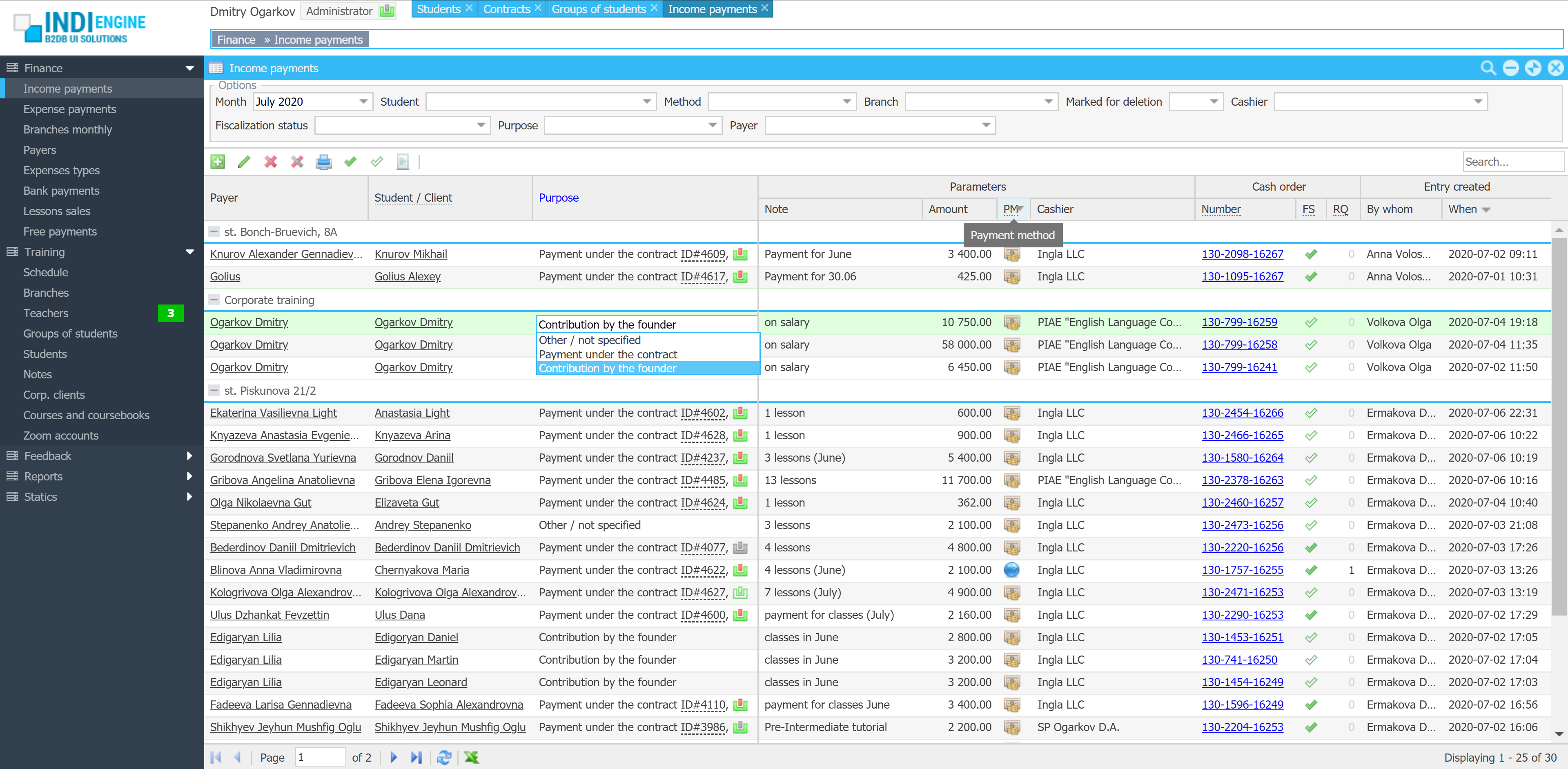The image size is (1568, 769).
Task: Click the magnifier search icon in panel header
Action: (1488, 68)
